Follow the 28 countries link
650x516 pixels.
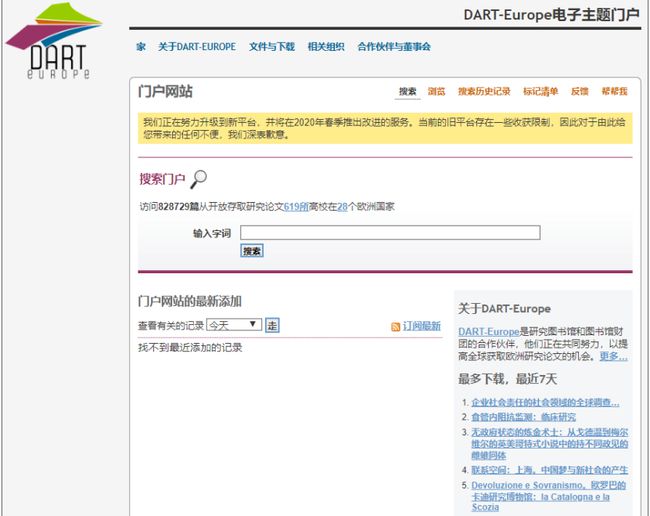342,206
